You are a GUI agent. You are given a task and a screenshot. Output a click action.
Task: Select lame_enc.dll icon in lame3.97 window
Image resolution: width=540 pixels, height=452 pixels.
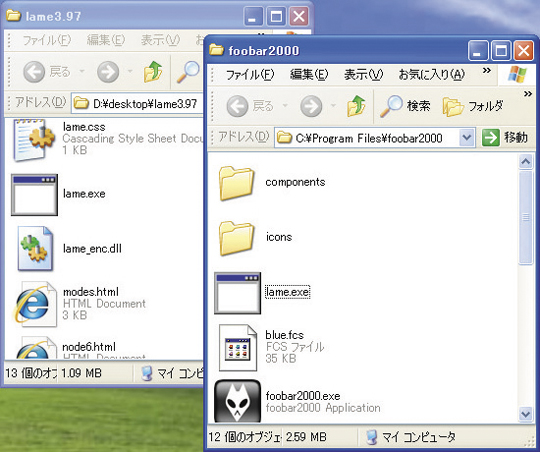35,248
